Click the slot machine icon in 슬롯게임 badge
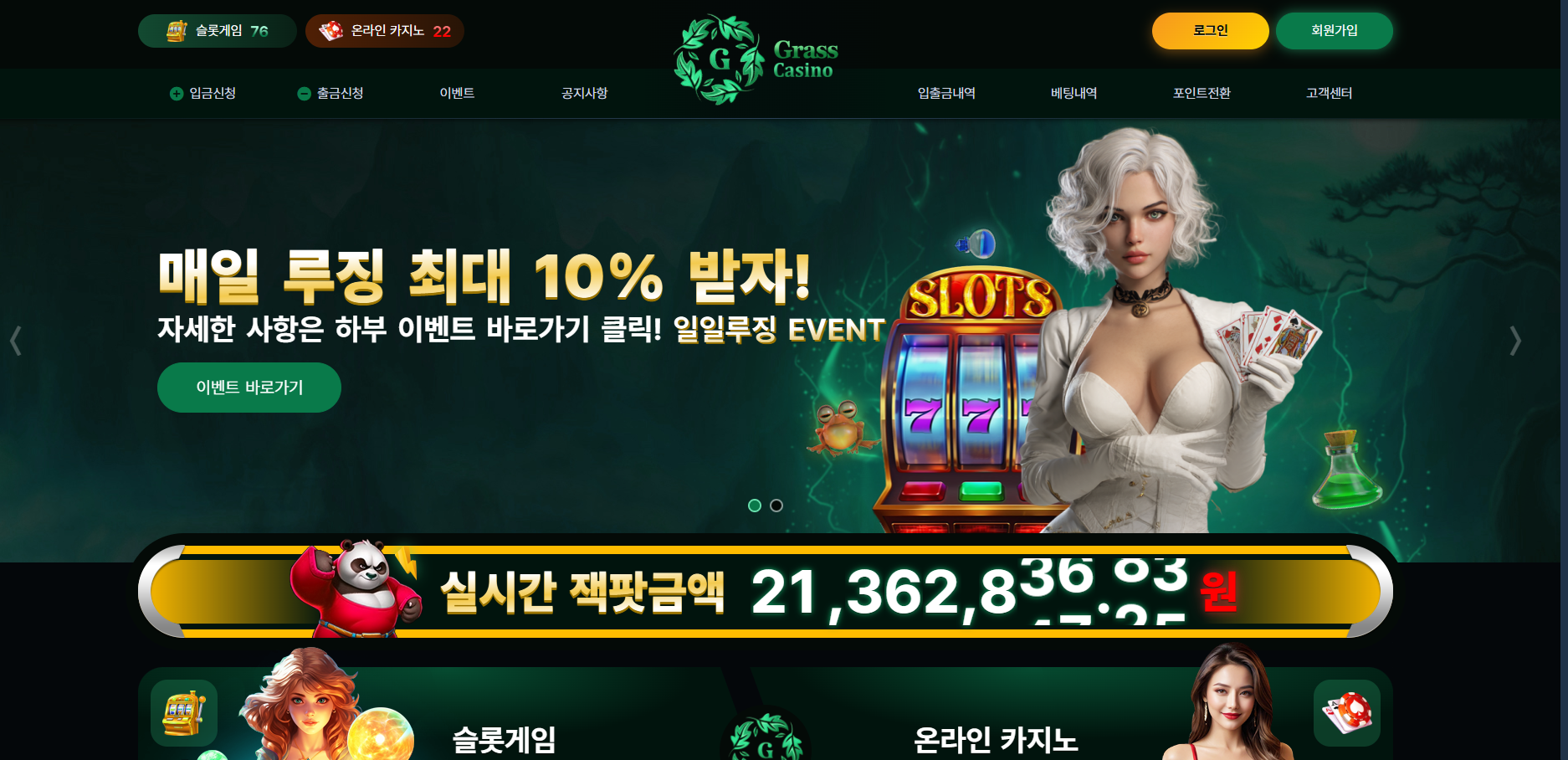Screen dimensions: 1568x760 [177, 31]
